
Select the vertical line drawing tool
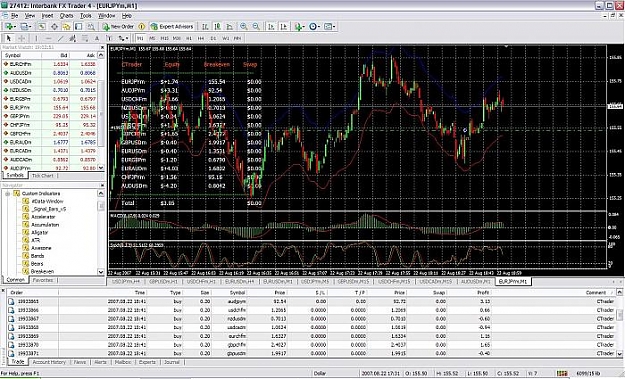tap(36, 38)
